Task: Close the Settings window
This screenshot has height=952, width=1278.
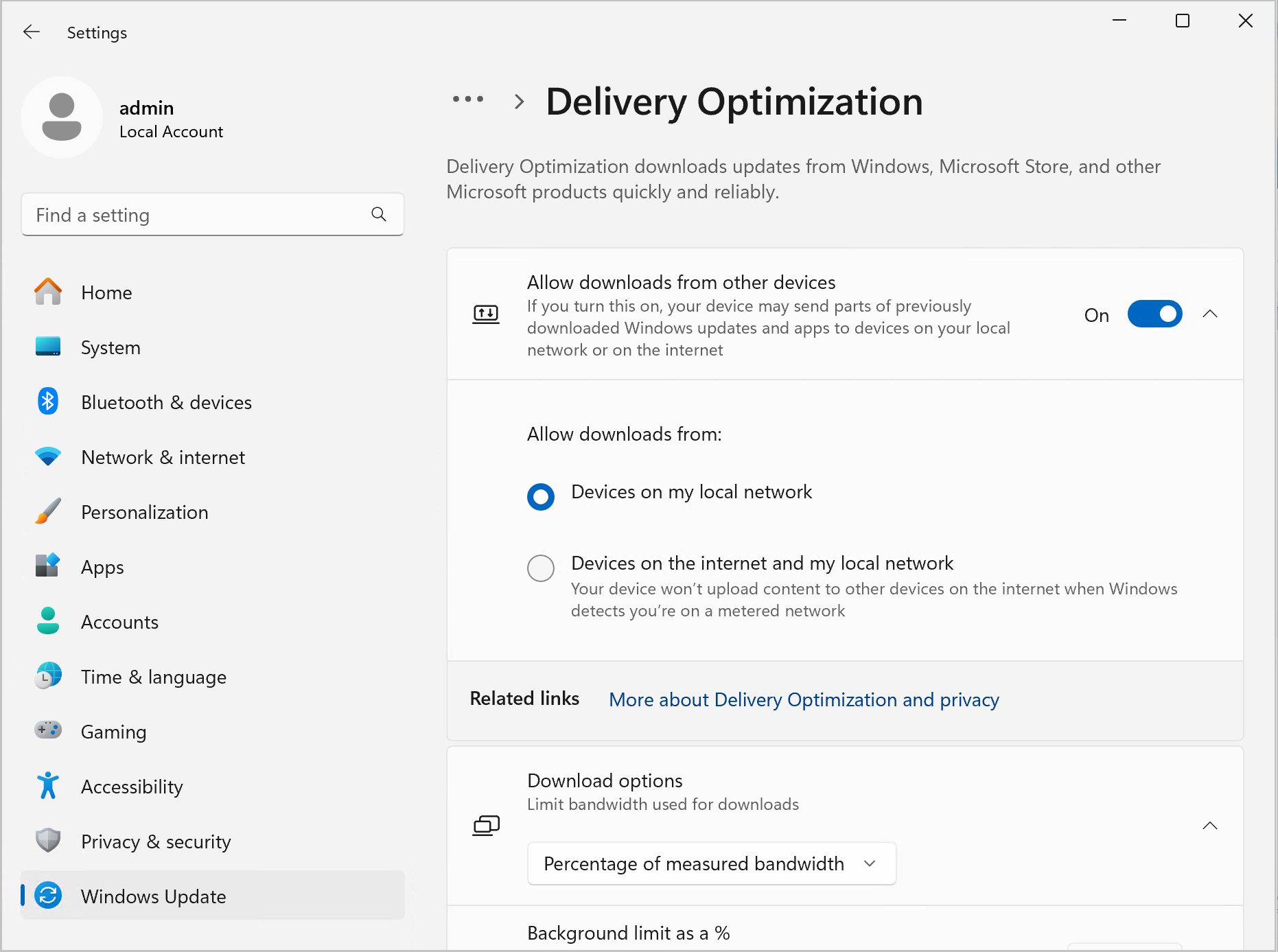Action: tap(1245, 21)
